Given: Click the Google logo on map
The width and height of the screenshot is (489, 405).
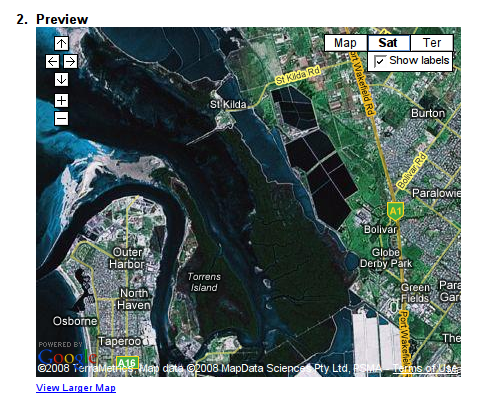Looking at the screenshot, I should point(67,357).
